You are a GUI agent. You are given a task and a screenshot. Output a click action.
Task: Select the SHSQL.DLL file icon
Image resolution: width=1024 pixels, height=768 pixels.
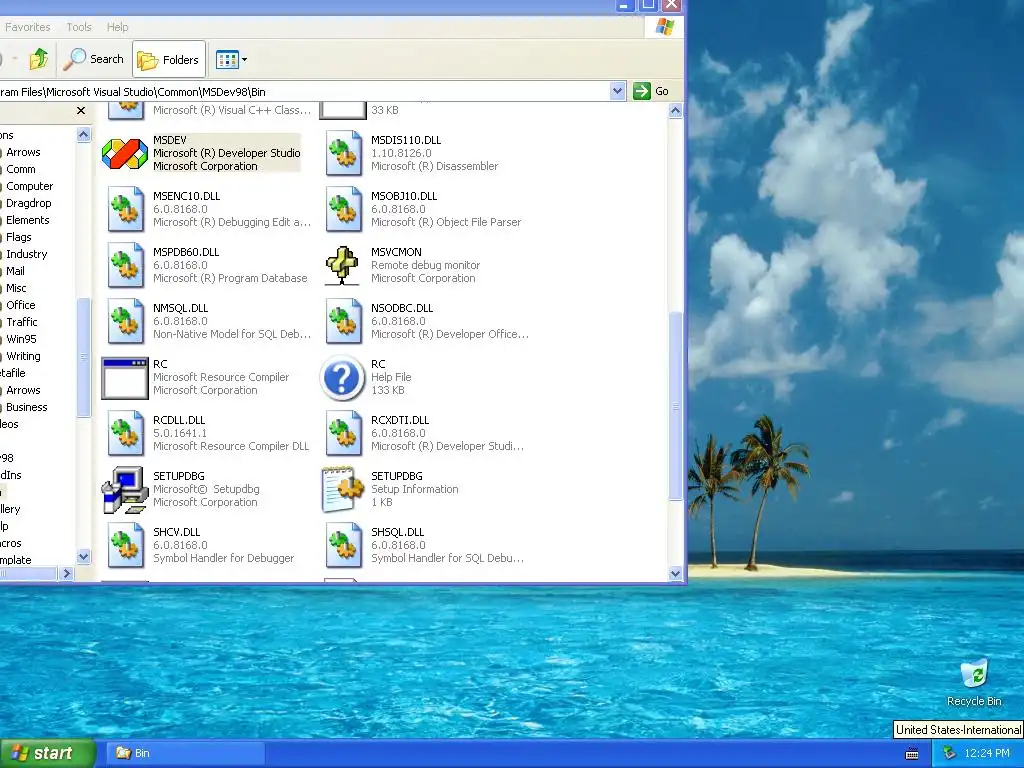point(344,546)
